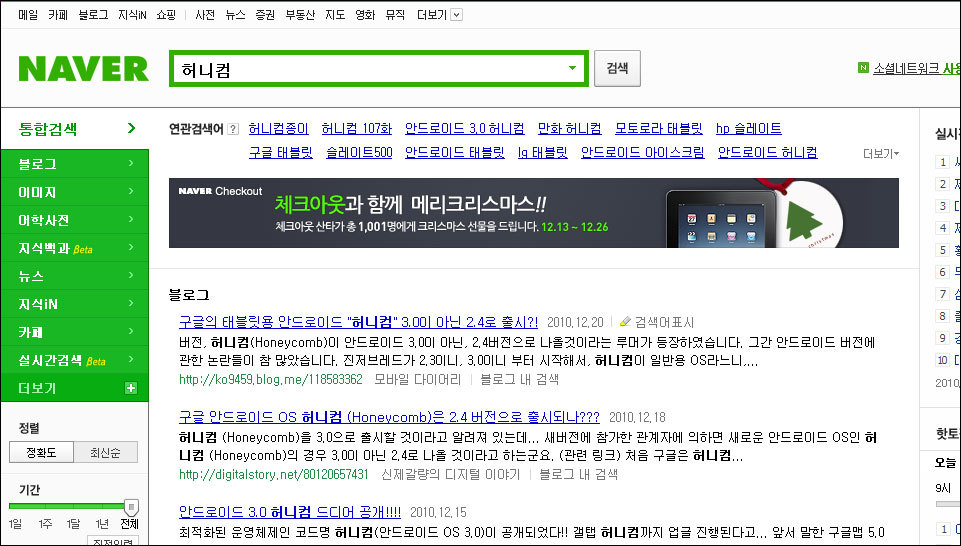Open related search 안드로이드 아이스크림
Viewport: 961px width, 546px height.
(x=643, y=152)
